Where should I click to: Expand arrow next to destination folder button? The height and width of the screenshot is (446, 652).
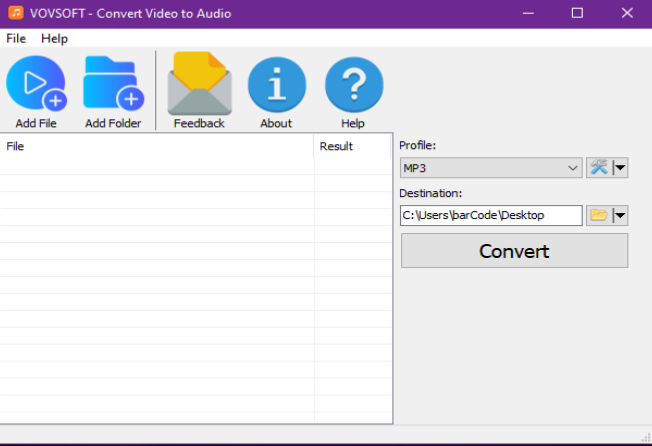point(620,215)
